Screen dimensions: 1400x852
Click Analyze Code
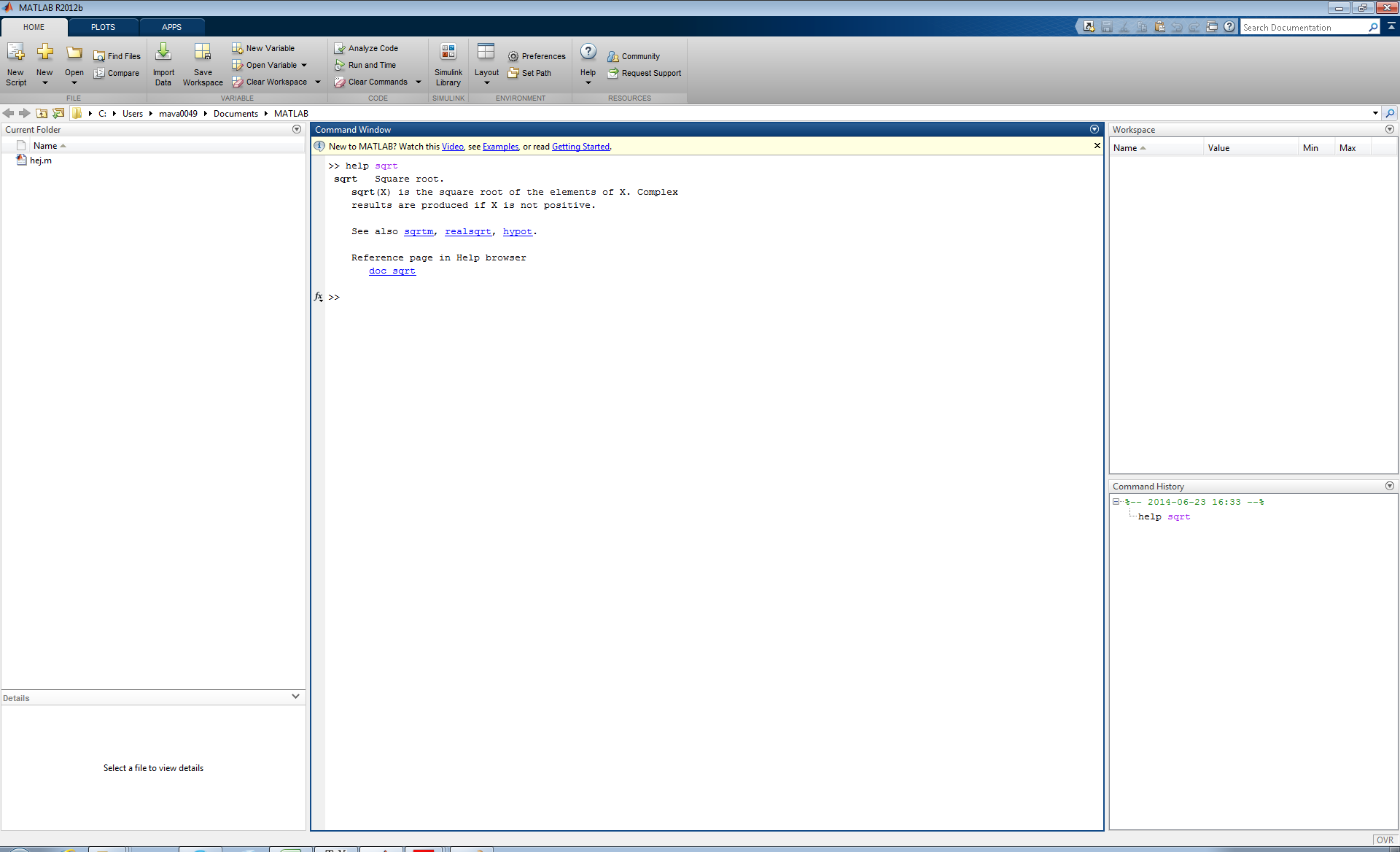[366, 48]
